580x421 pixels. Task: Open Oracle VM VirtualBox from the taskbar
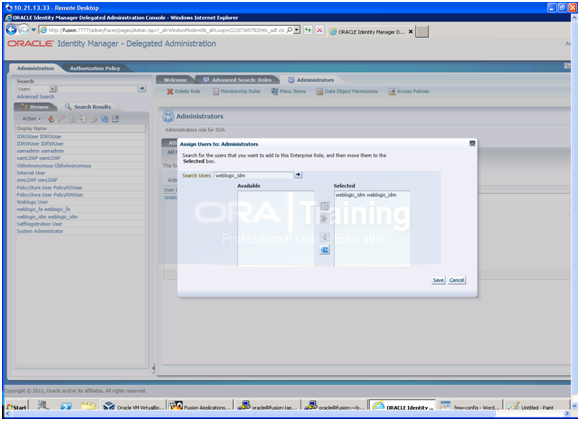pos(134,407)
